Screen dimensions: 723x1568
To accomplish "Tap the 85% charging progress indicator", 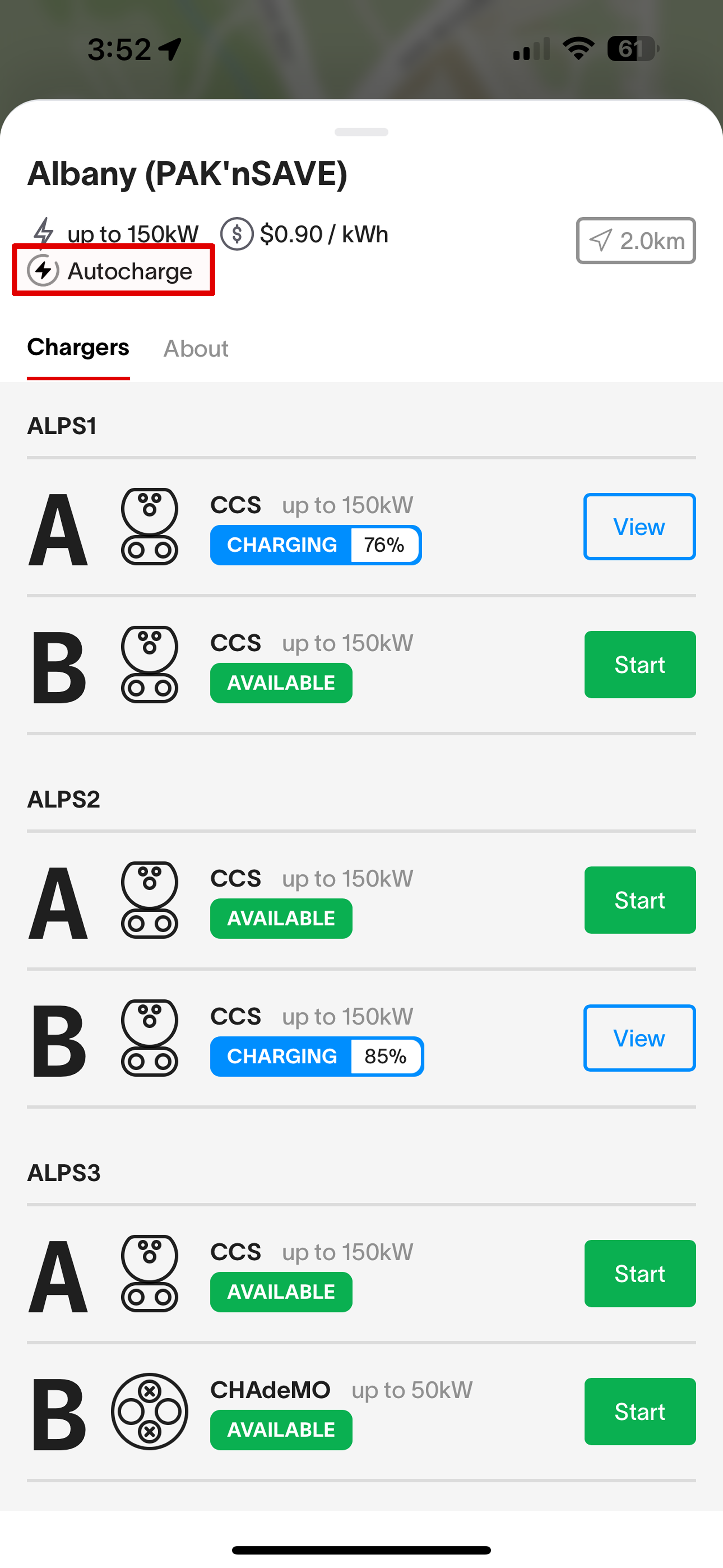I will (x=385, y=1056).
